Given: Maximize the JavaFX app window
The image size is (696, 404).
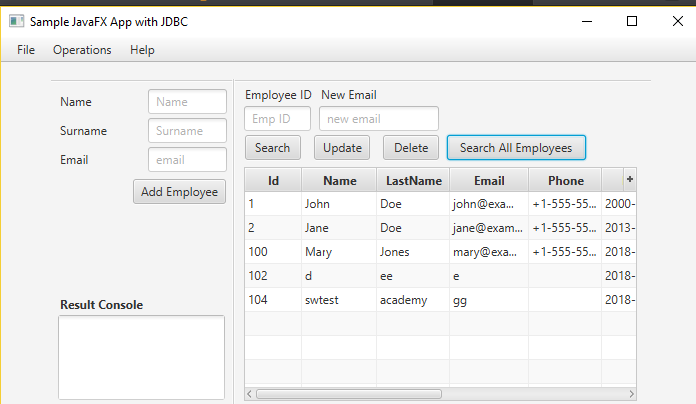Looking at the screenshot, I should 632,21.
